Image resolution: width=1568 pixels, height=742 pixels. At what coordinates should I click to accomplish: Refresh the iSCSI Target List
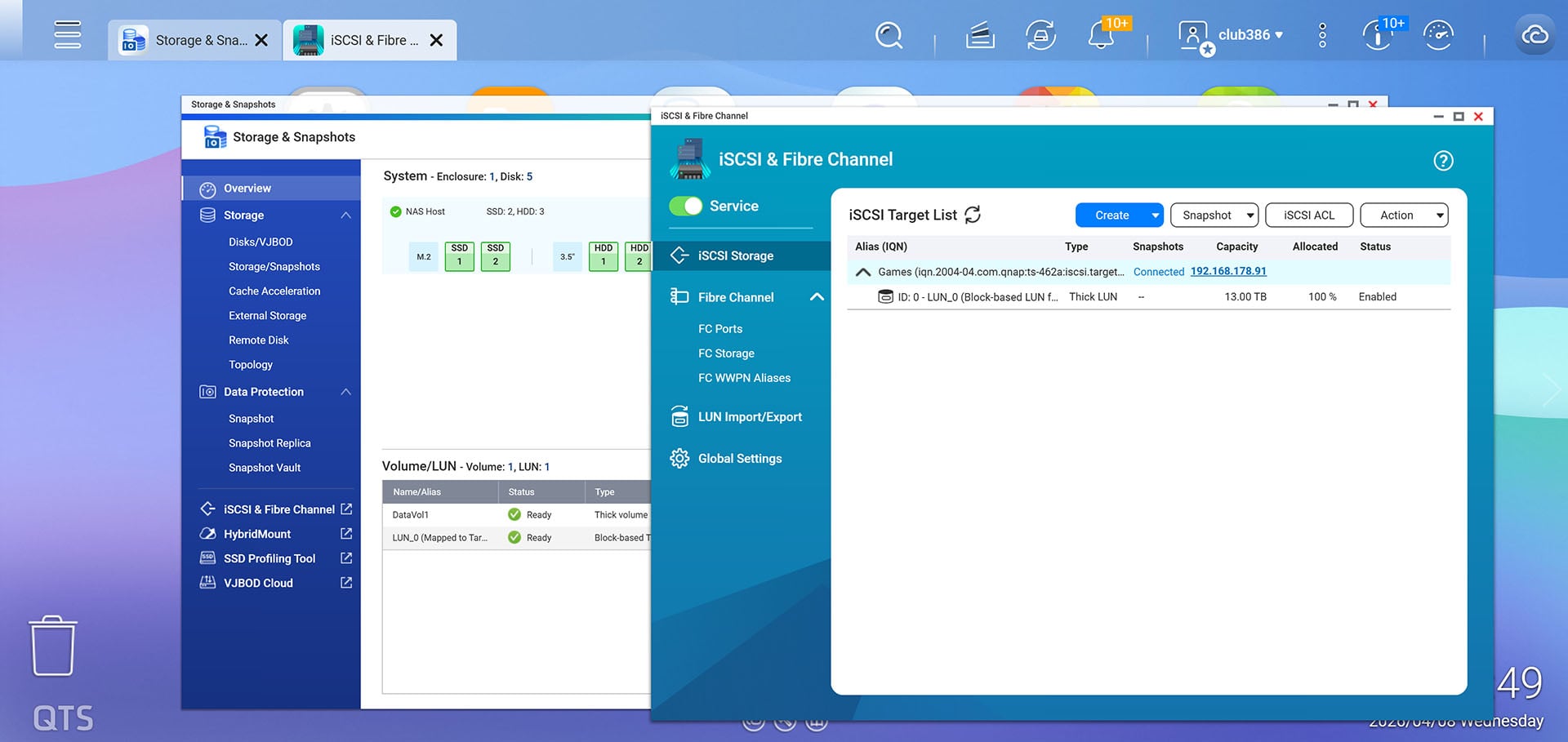pyautogui.click(x=972, y=214)
